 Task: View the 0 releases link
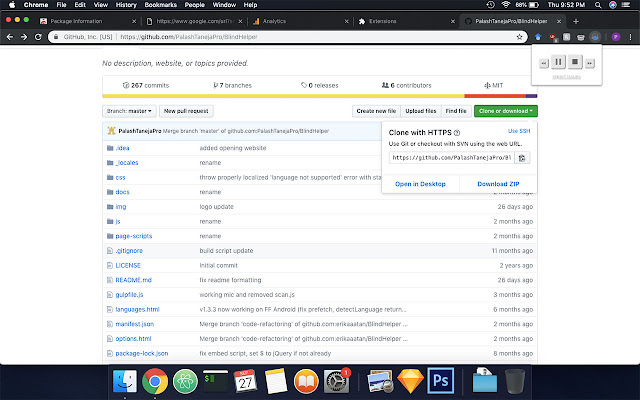[x=320, y=85]
